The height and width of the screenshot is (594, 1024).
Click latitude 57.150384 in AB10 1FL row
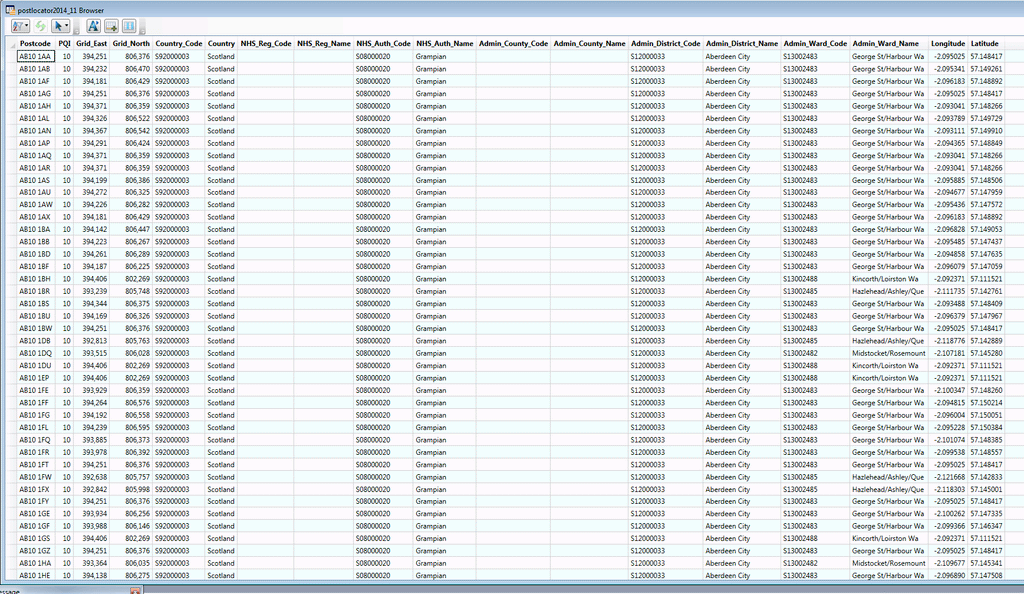click(986, 428)
